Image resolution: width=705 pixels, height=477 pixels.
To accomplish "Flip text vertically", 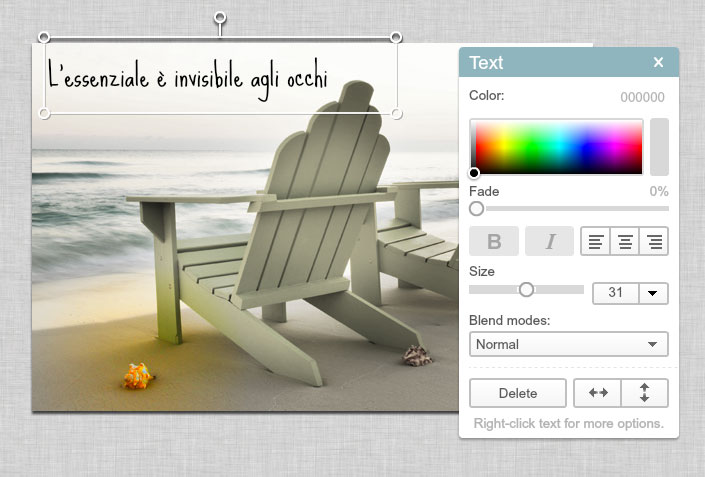I will (x=644, y=393).
